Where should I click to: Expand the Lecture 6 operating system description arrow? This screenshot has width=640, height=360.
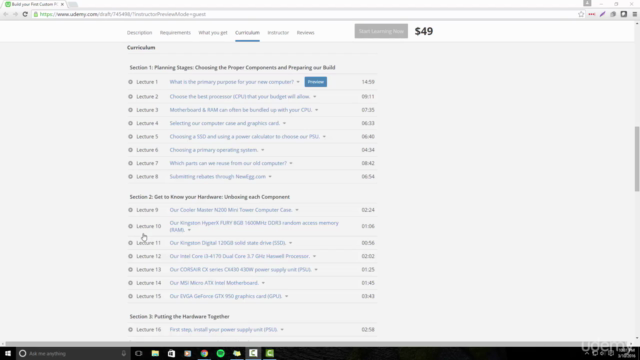coord(263,150)
